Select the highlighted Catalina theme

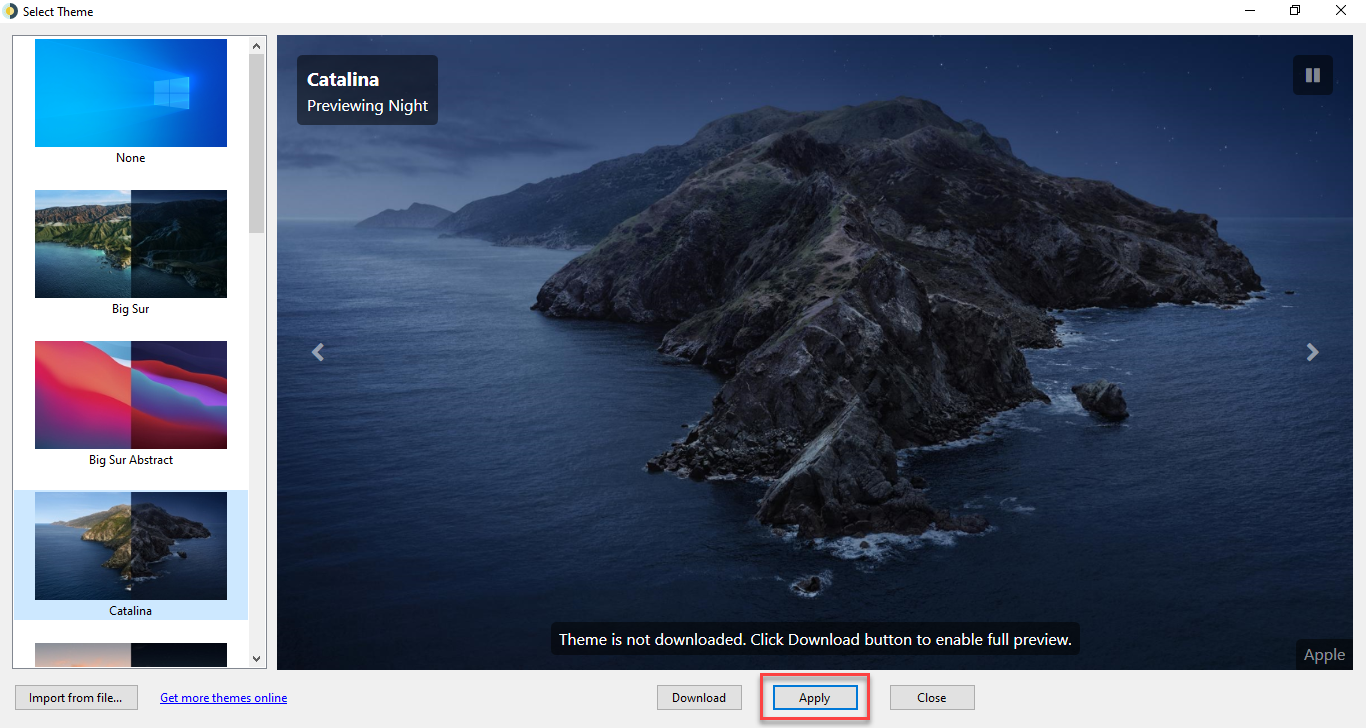click(x=130, y=546)
